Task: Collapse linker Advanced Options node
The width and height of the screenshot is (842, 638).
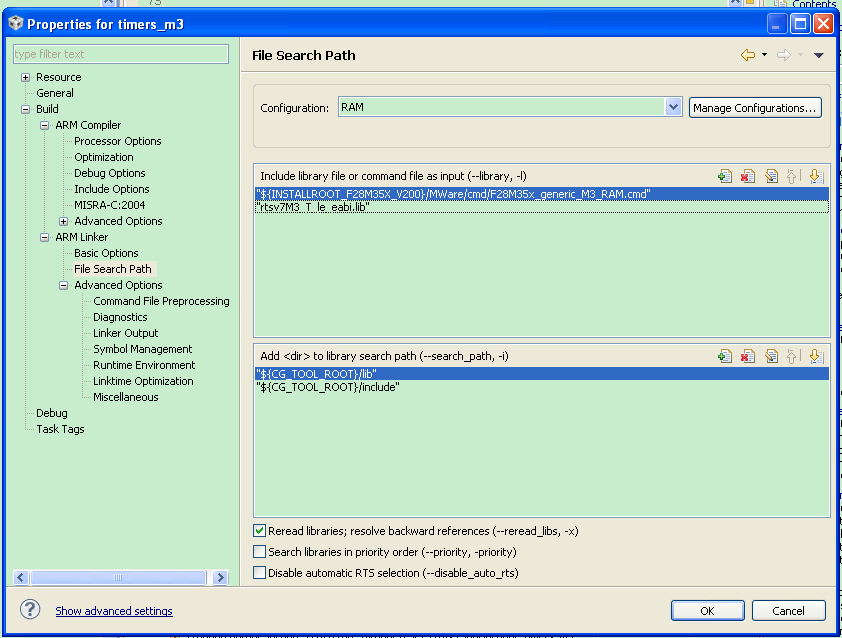Action: (x=63, y=285)
